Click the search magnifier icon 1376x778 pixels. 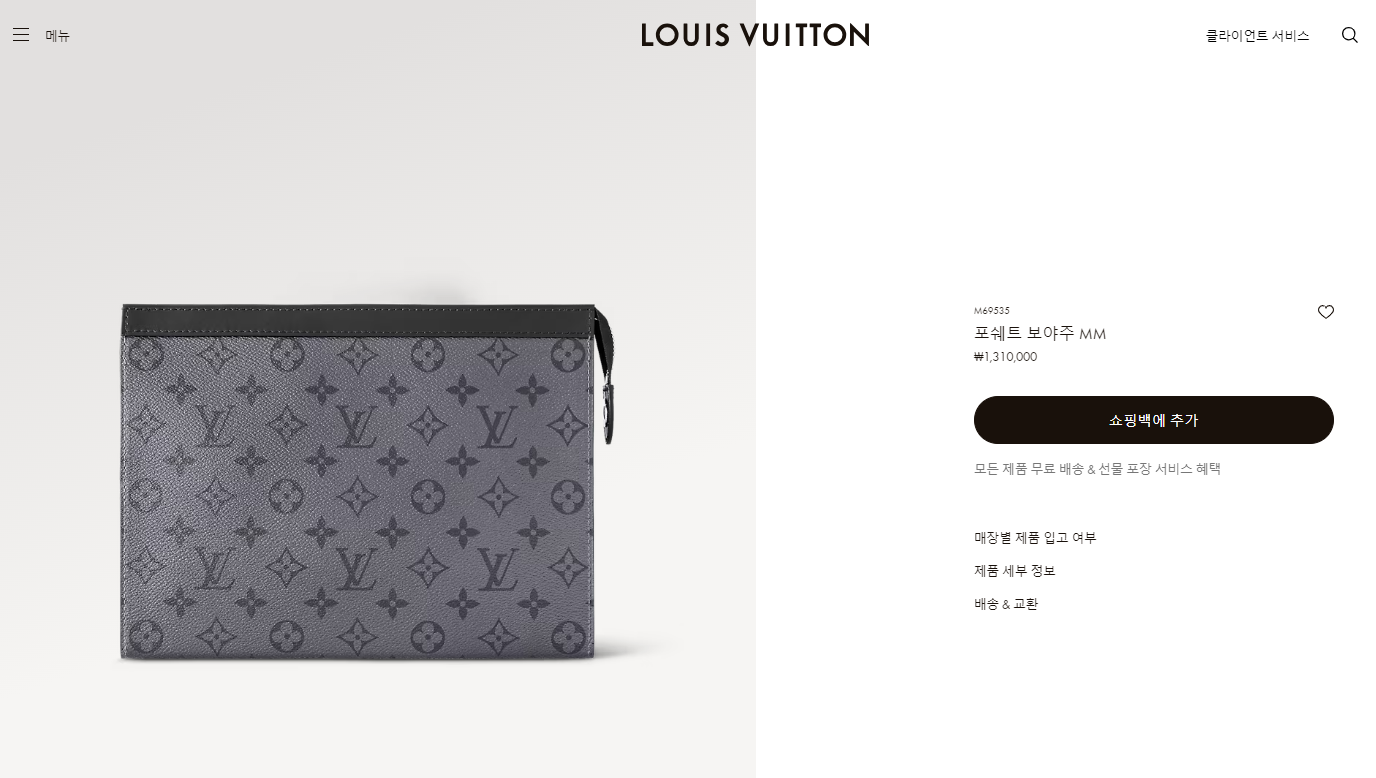tap(1350, 35)
